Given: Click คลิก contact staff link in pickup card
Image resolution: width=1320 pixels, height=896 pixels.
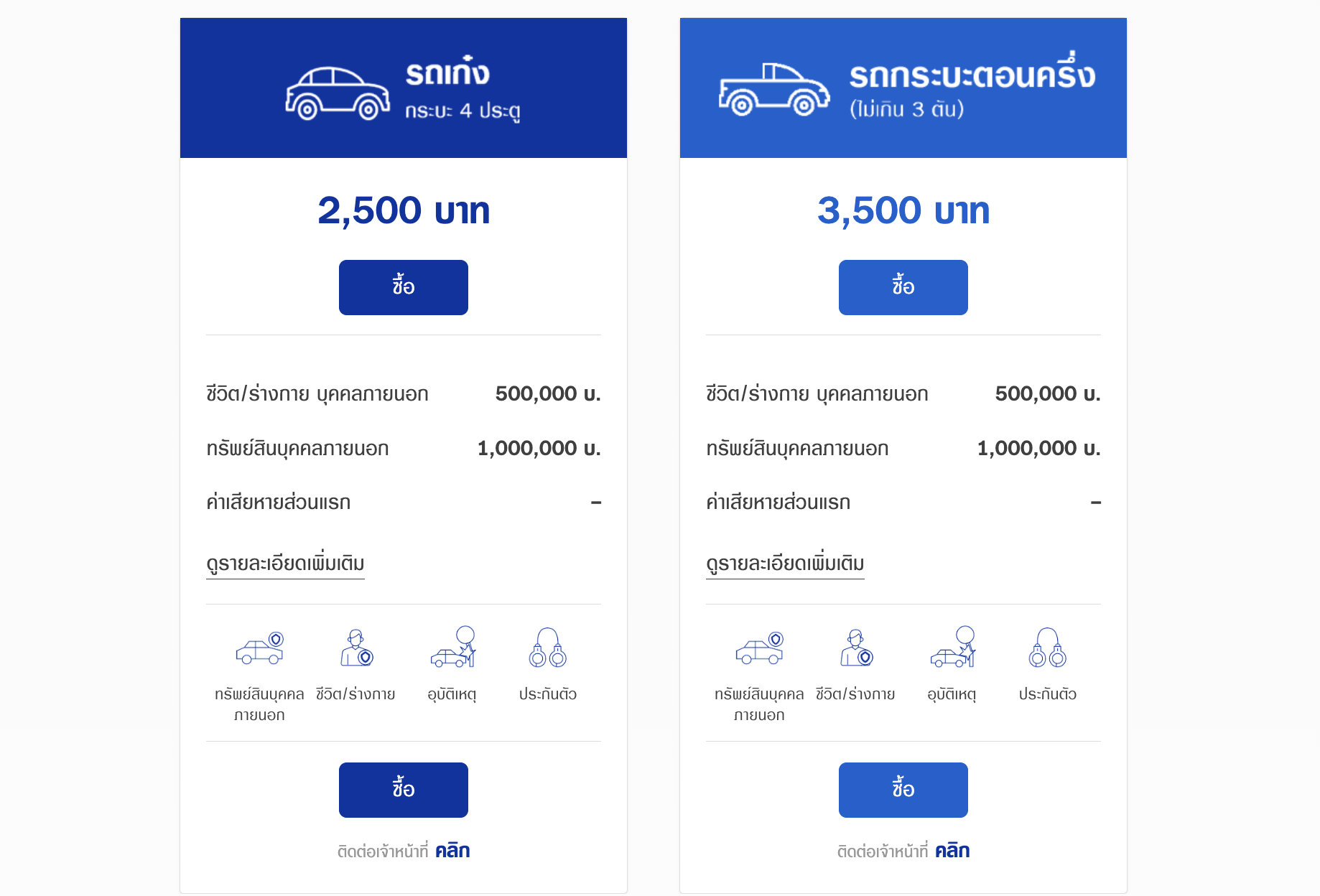Looking at the screenshot, I should (x=952, y=851).
